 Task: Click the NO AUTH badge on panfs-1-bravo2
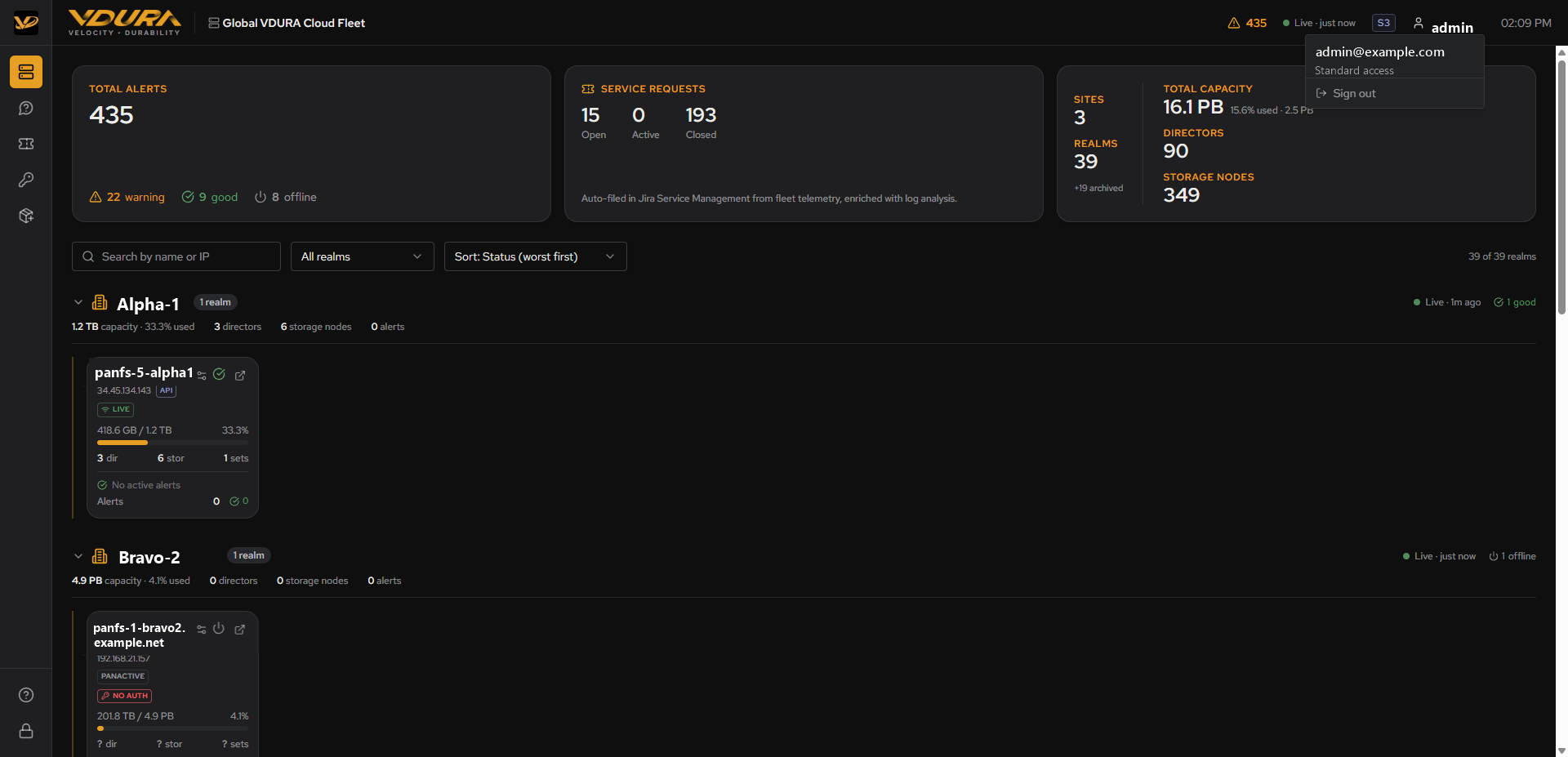pos(124,696)
